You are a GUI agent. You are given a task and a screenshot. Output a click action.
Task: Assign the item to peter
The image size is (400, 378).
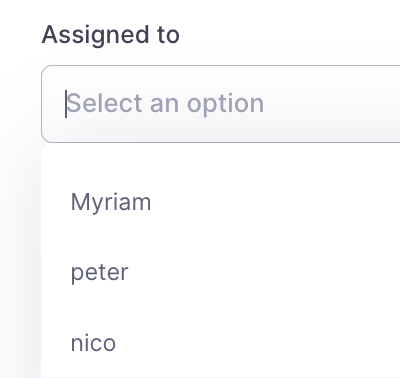tap(221, 272)
